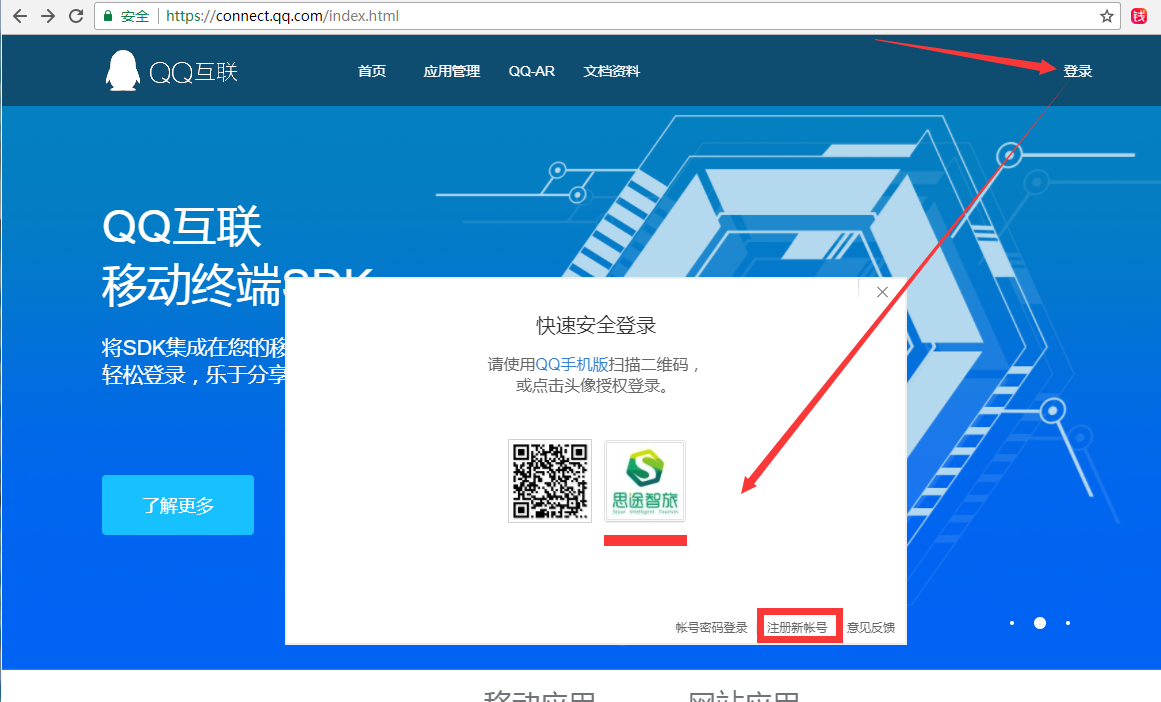The image size is (1161, 702).
Task: Choose 帐号密码登录 option
Action: point(711,628)
